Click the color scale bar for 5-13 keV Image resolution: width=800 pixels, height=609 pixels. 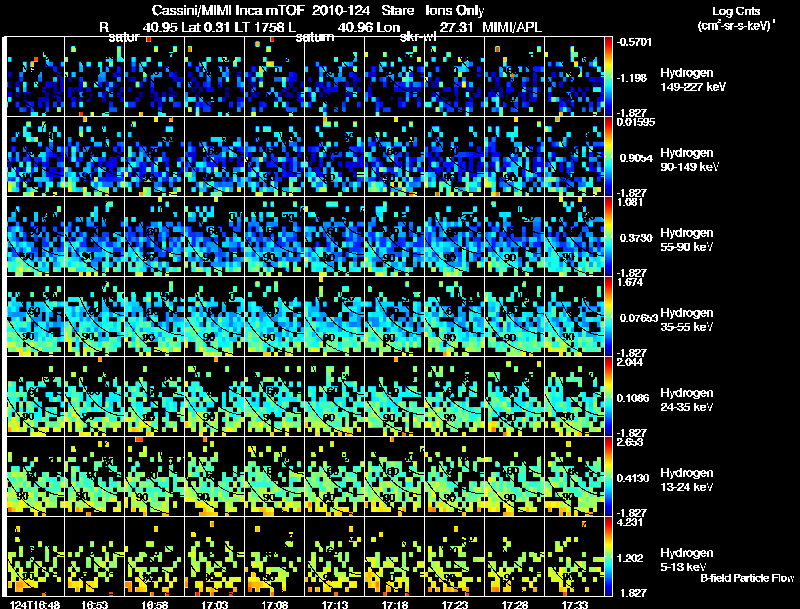[x=608, y=557]
